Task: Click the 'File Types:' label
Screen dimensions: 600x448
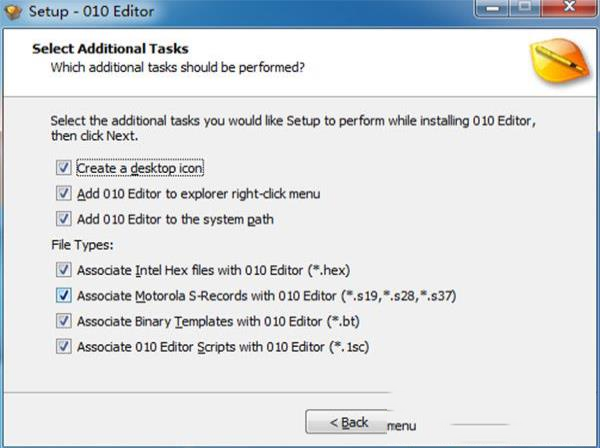Action: coord(82,245)
